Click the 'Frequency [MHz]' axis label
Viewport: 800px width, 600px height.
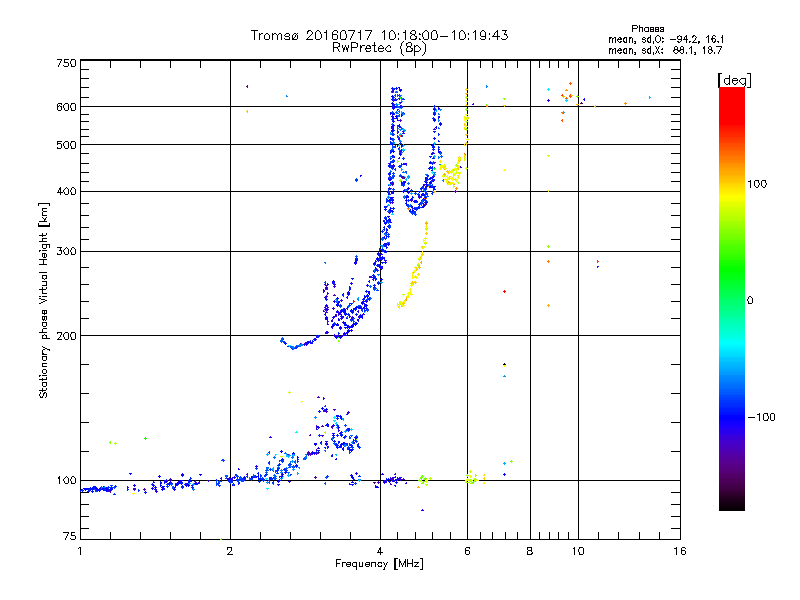[x=379, y=564]
